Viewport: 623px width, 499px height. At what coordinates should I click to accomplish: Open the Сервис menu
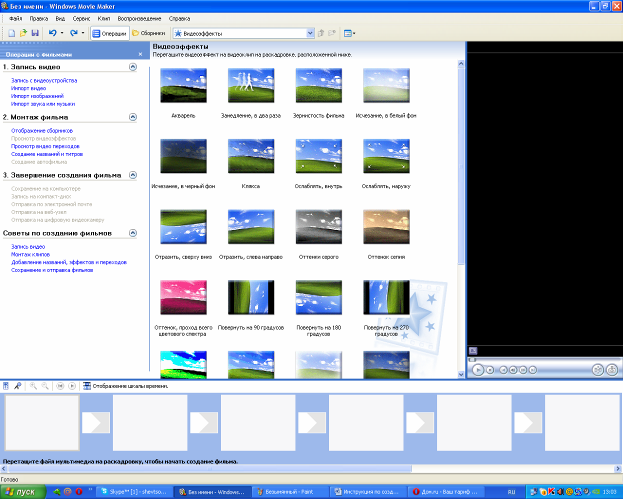point(81,19)
